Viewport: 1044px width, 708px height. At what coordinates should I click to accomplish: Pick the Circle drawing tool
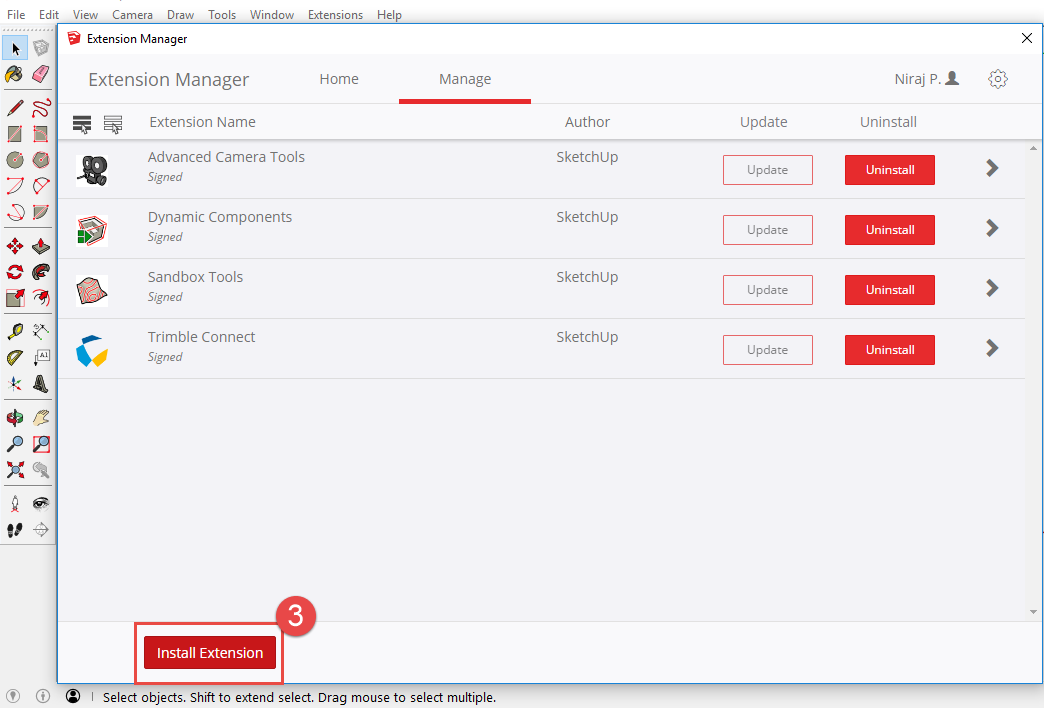[15, 160]
